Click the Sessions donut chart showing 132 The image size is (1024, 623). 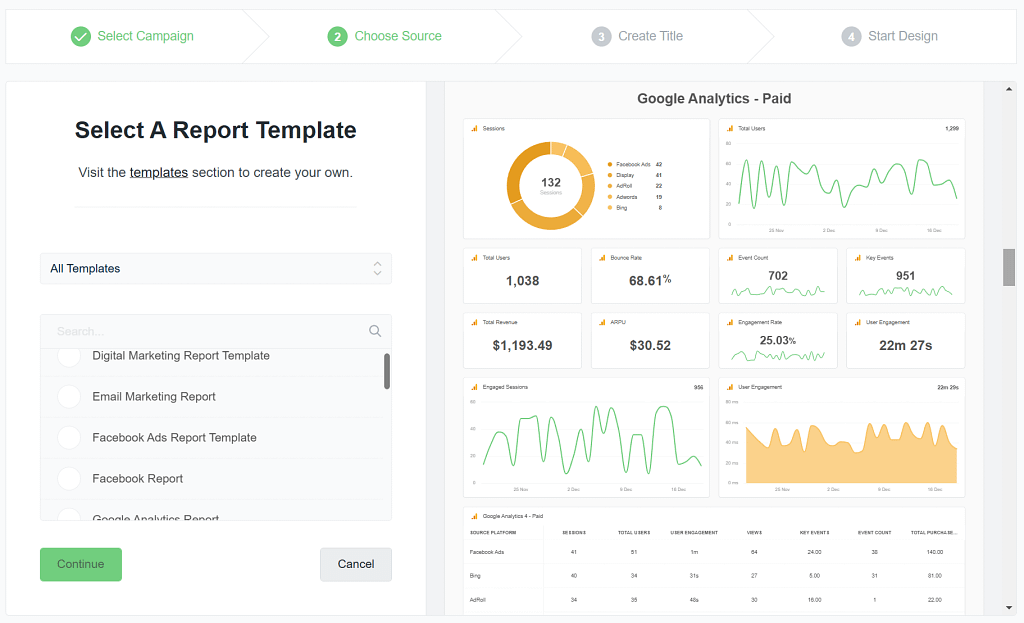551,186
